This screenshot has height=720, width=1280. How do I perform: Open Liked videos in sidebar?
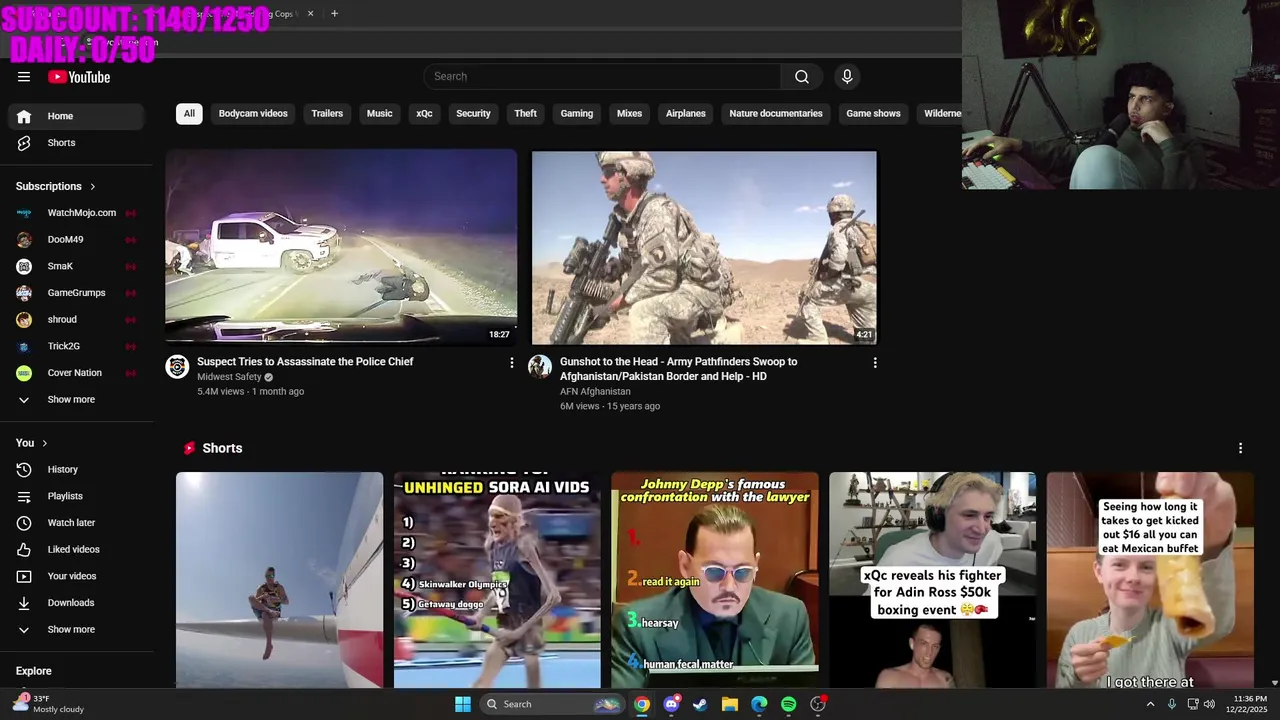tap(76, 550)
